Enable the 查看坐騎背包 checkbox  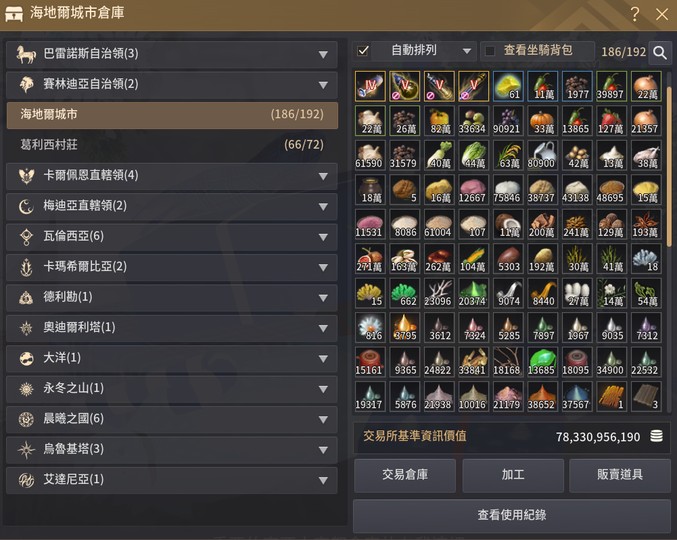tap(490, 51)
